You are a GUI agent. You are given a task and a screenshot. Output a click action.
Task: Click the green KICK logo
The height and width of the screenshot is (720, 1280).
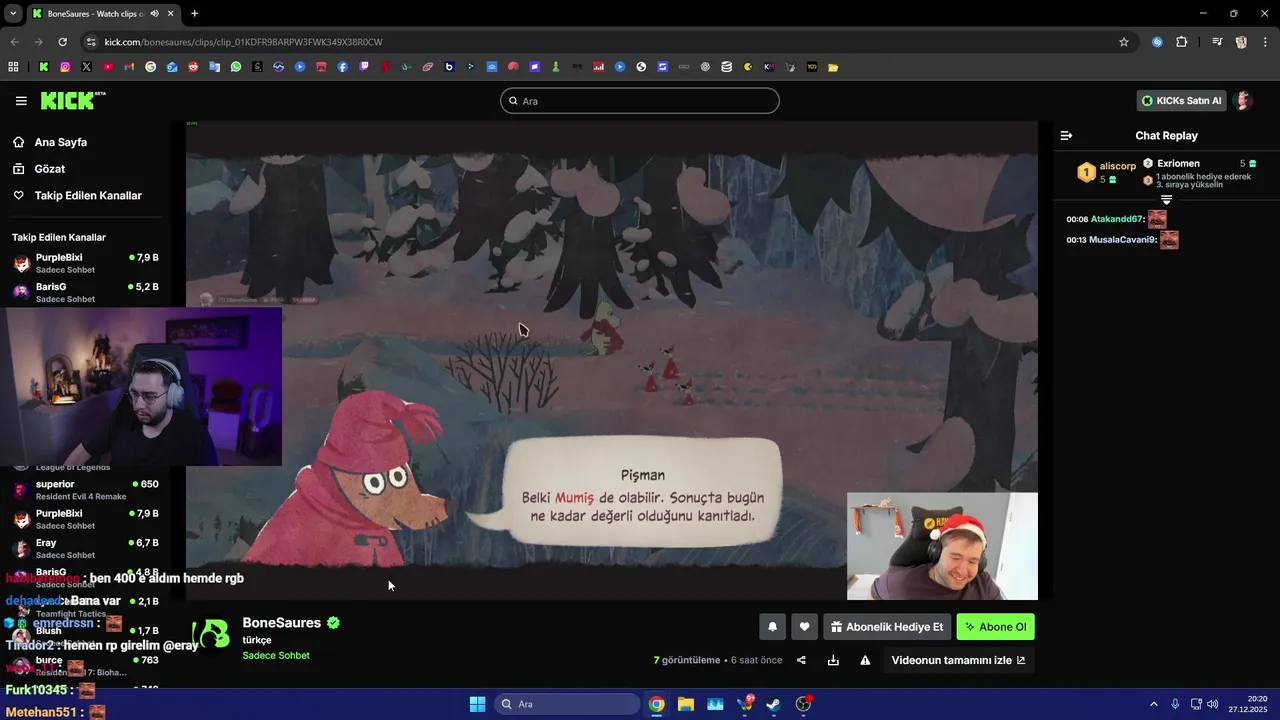(73, 100)
